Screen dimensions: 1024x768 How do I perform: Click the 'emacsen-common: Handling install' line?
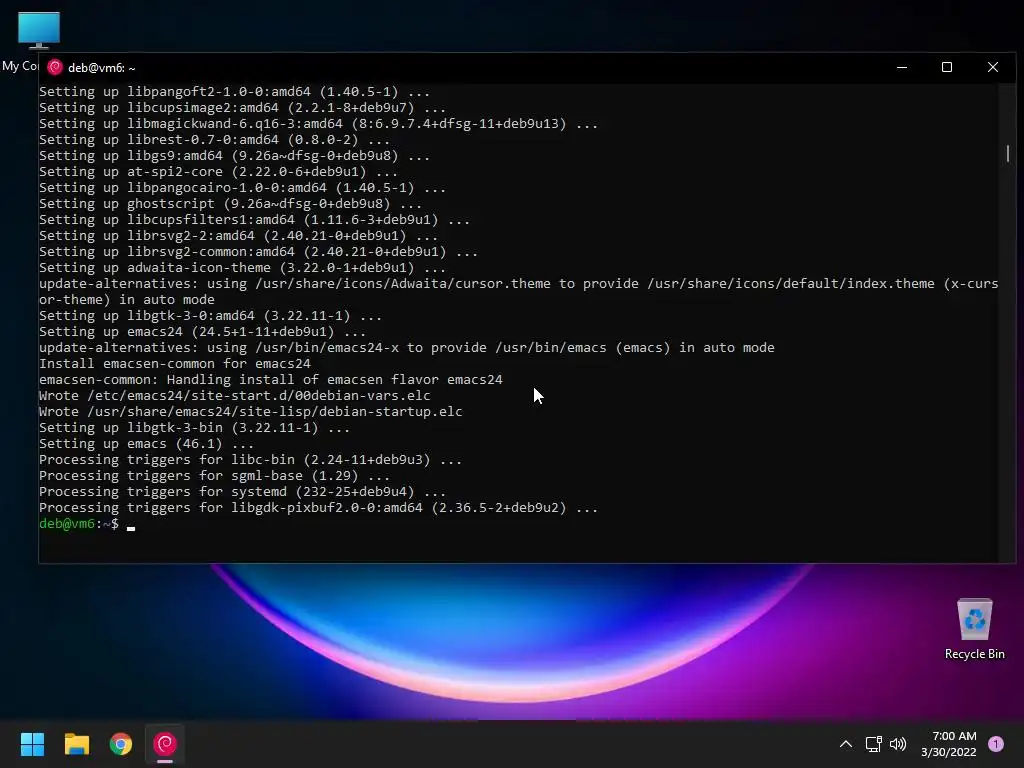271,380
